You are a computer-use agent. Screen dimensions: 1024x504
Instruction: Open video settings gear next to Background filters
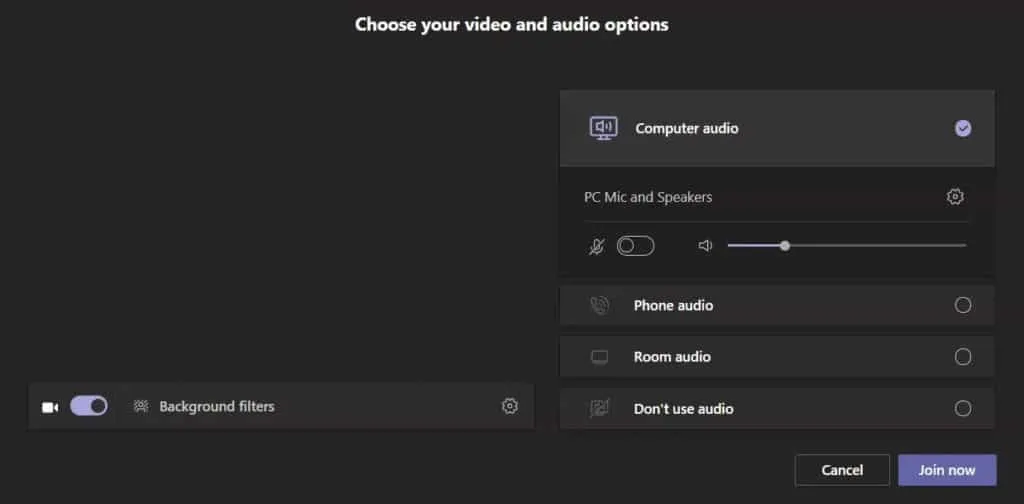click(510, 406)
